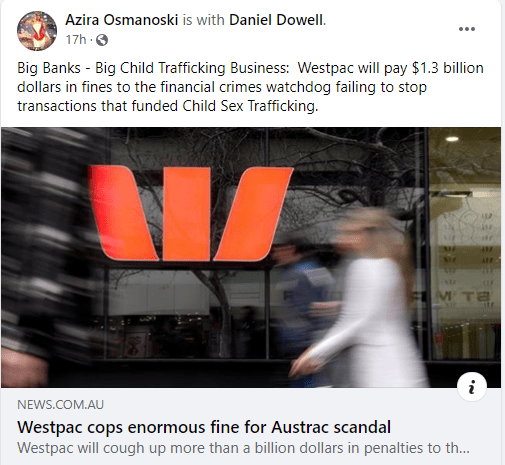505x465 pixels.
Task: Open the three-dot post options menu
Action: pos(467,29)
